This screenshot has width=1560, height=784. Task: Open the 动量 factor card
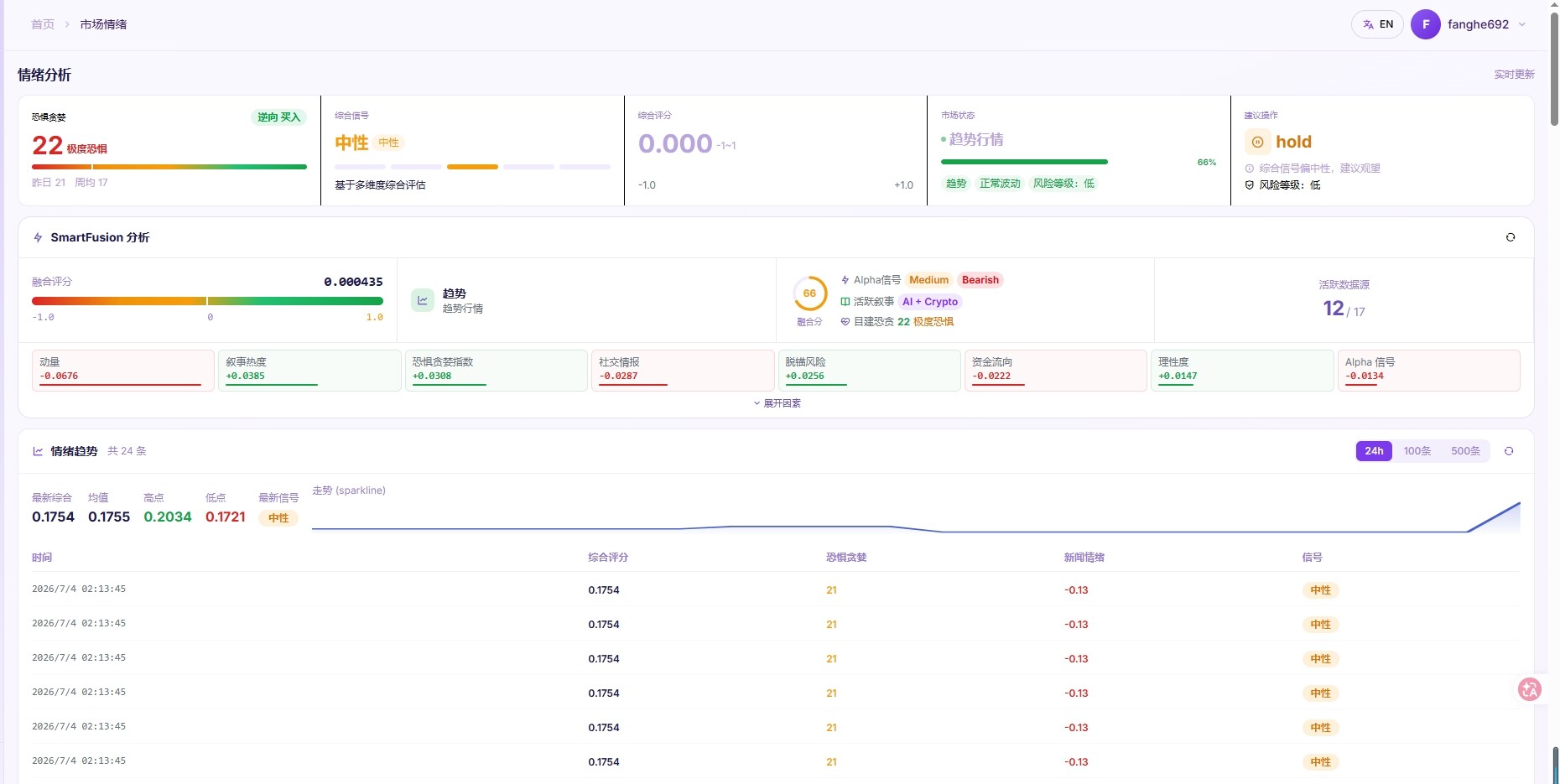coord(123,371)
